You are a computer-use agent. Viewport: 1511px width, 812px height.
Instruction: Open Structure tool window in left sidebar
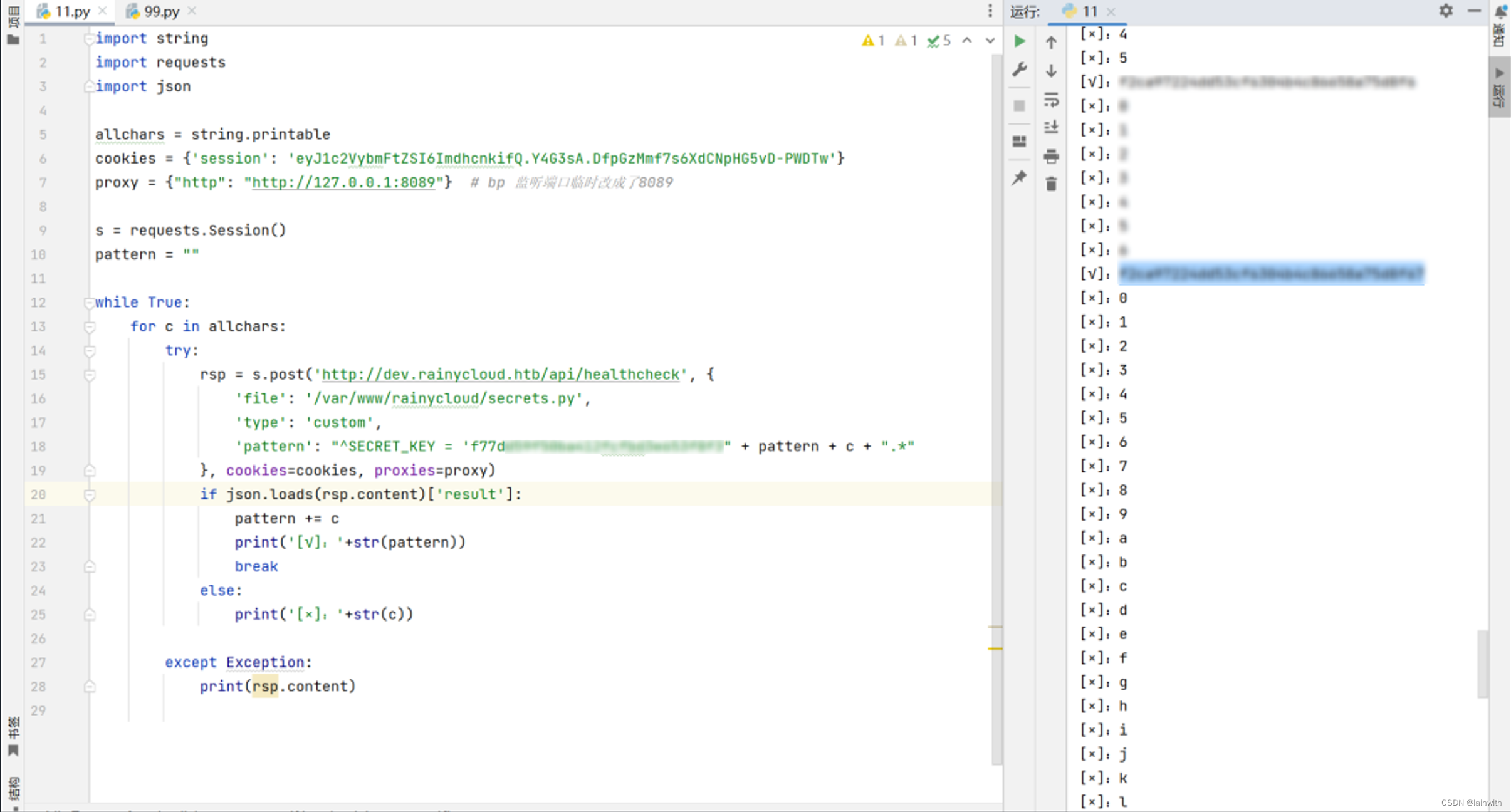pos(13,791)
